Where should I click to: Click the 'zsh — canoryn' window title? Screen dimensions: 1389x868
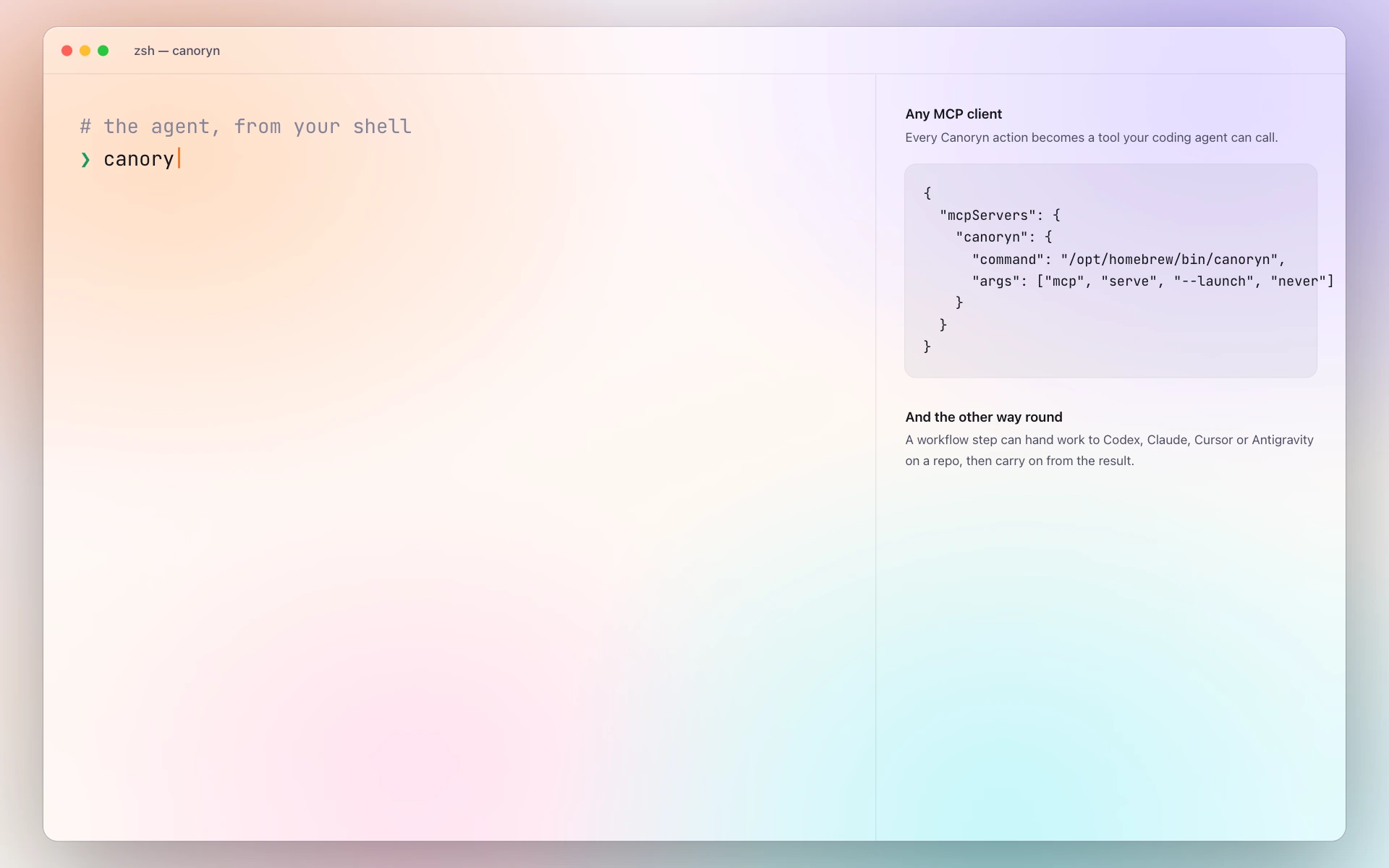point(177,51)
